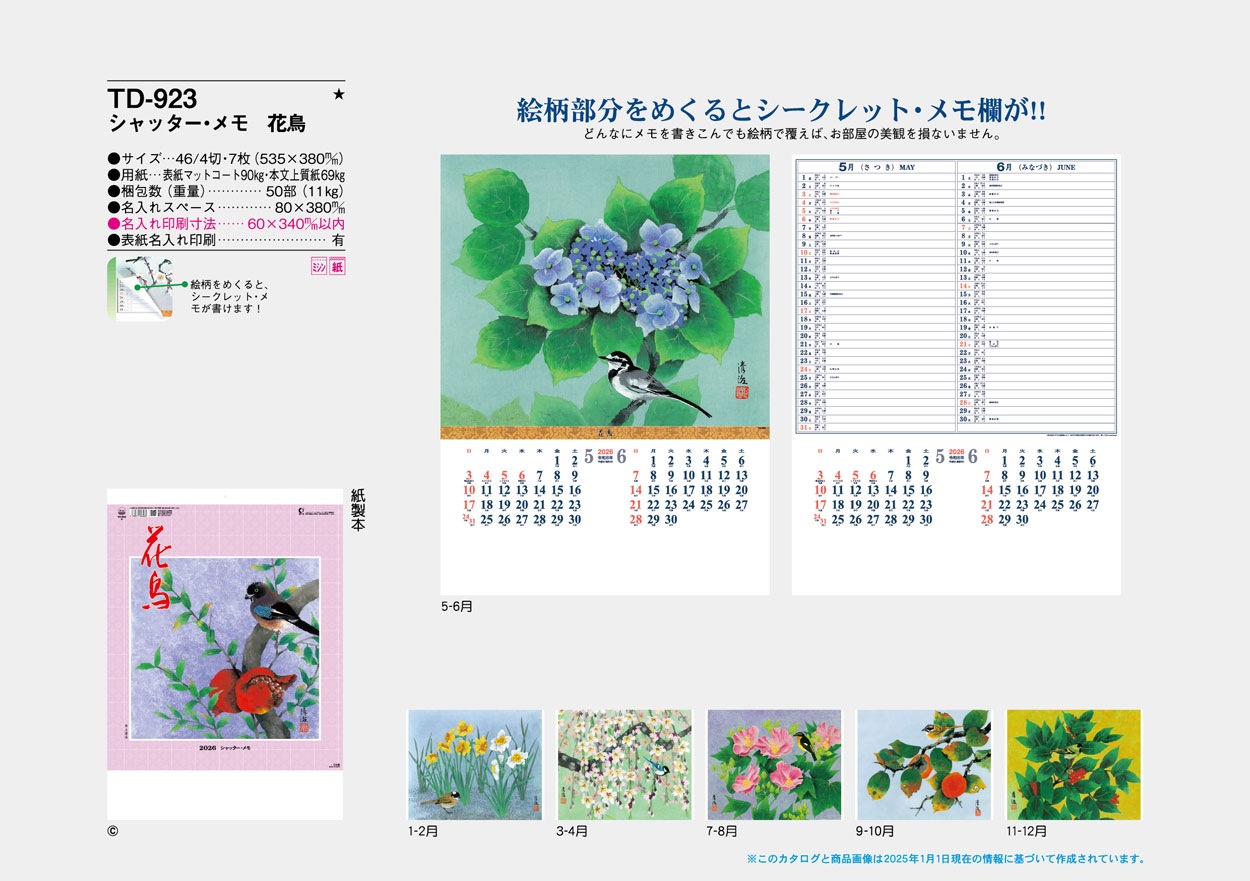Click the black star next to TD-923

[338, 94]
